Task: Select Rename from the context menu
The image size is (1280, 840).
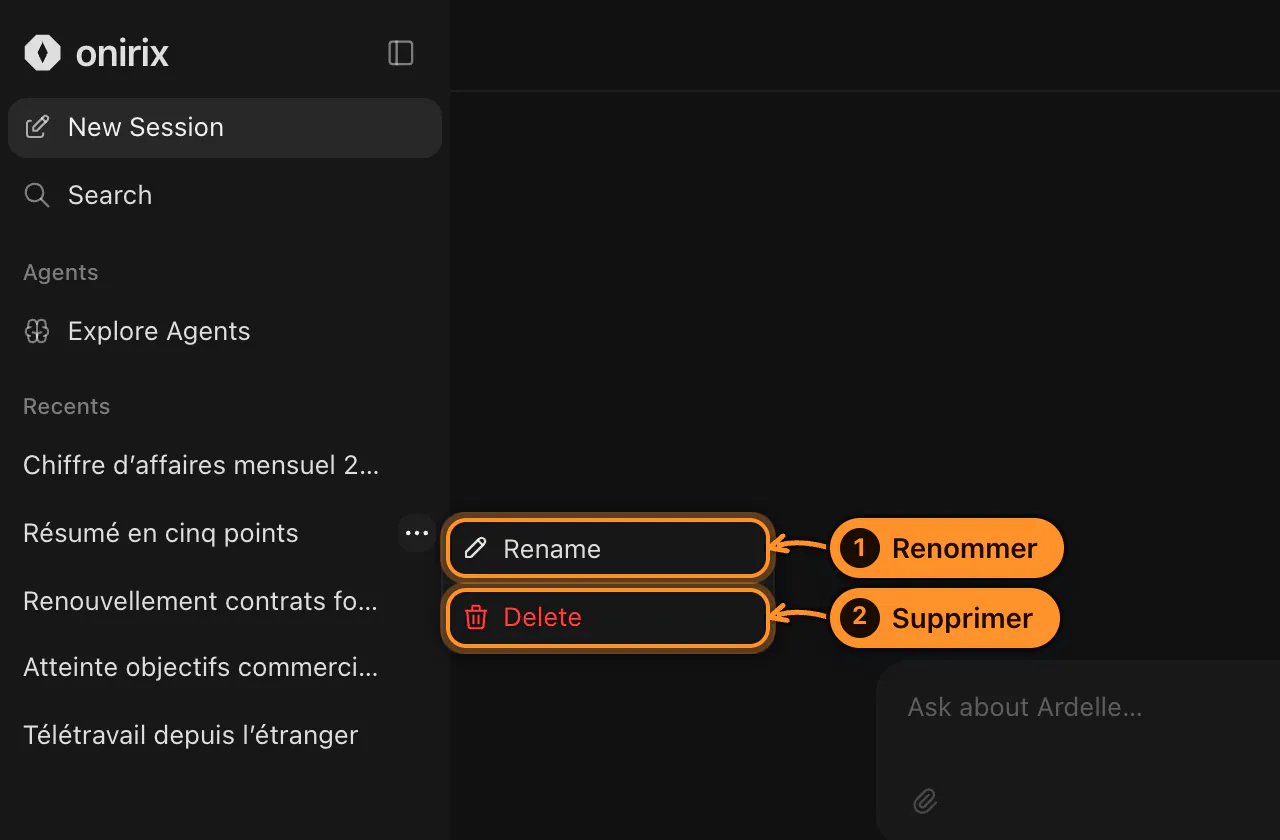Action: click(x=608, y=548)
